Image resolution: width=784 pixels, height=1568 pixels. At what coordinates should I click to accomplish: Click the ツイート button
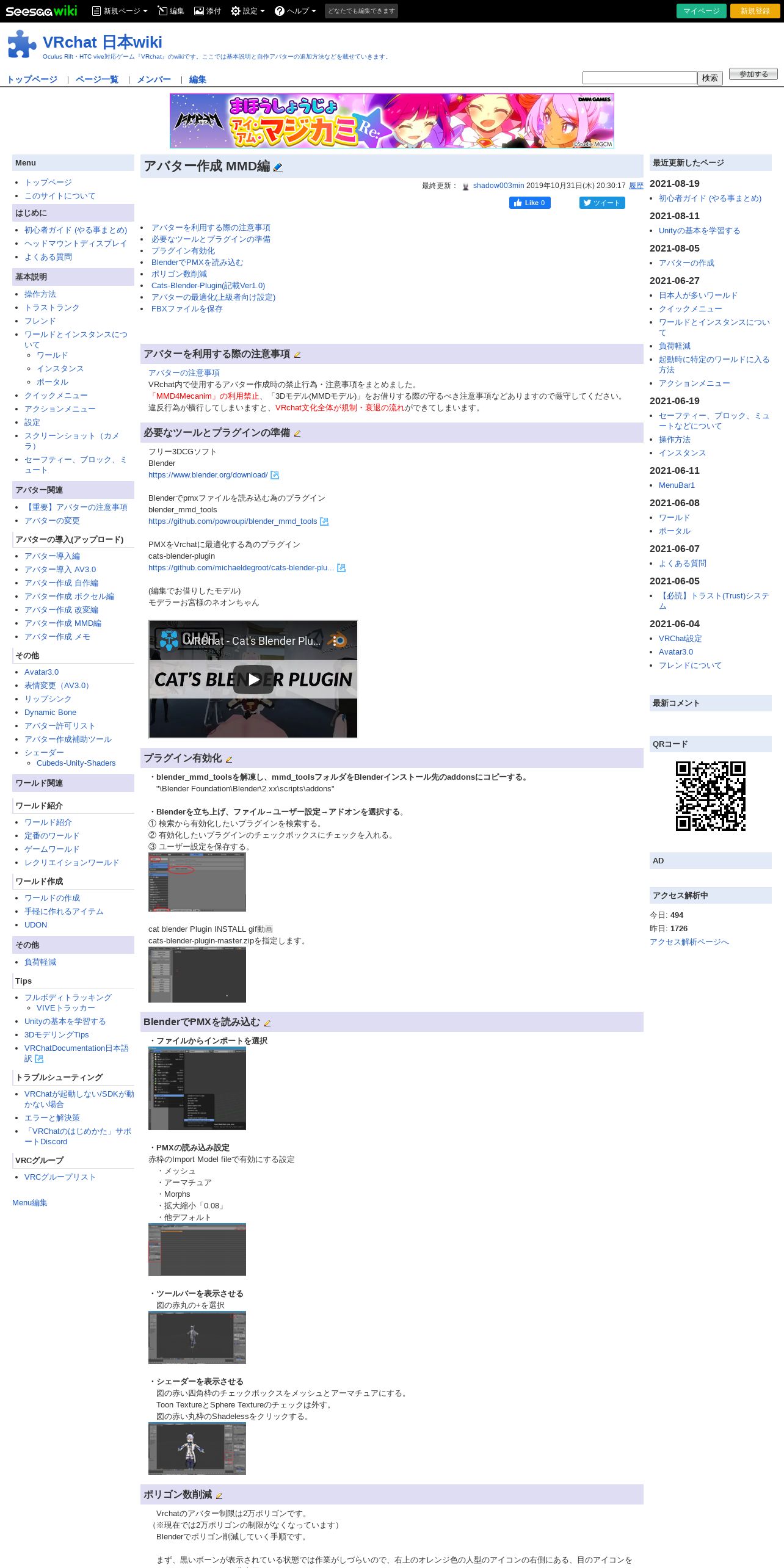tap(602, 203)
